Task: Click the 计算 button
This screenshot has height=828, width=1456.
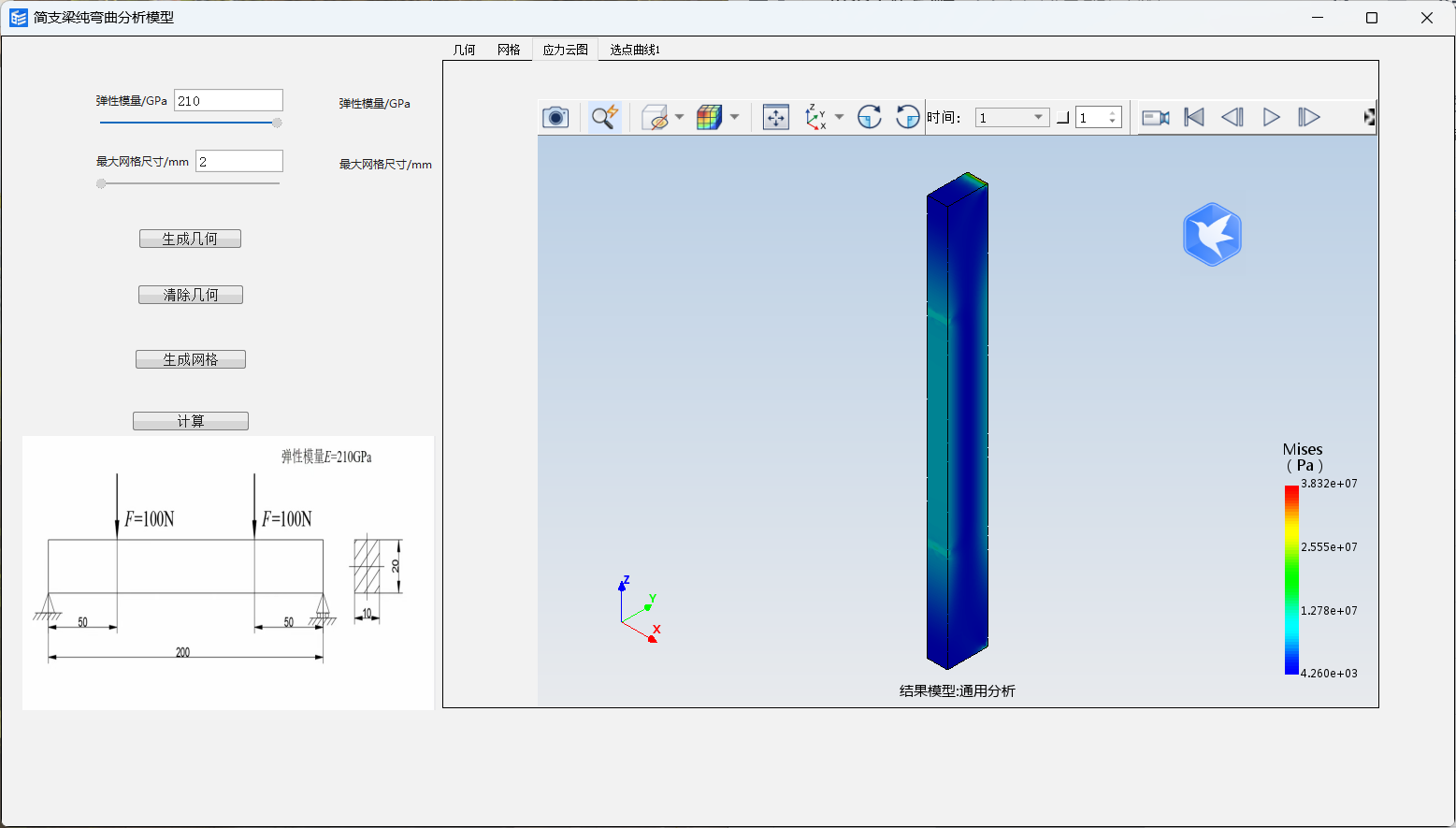Action: click(191, 421)
